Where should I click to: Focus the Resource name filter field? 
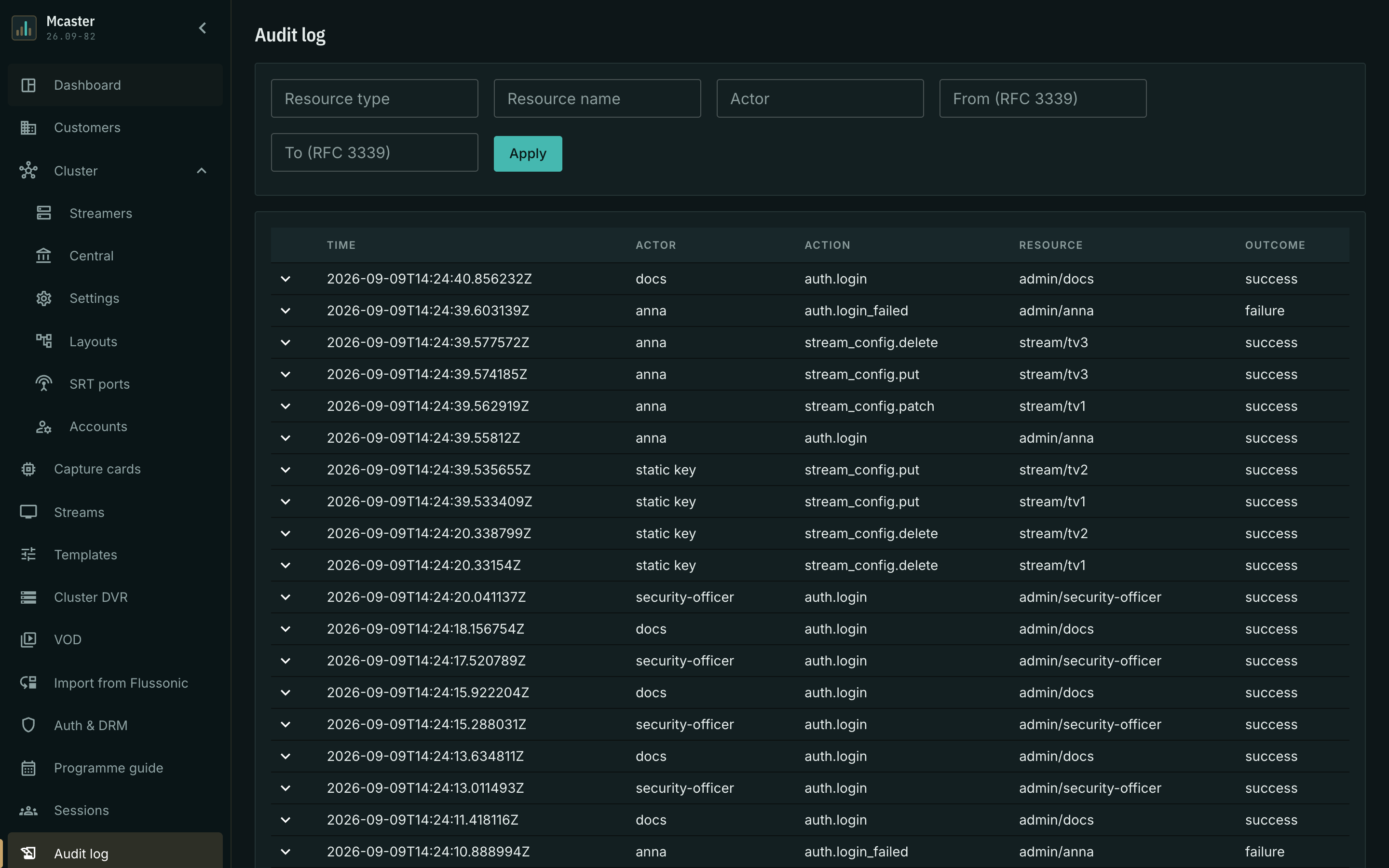pos(597,98)
